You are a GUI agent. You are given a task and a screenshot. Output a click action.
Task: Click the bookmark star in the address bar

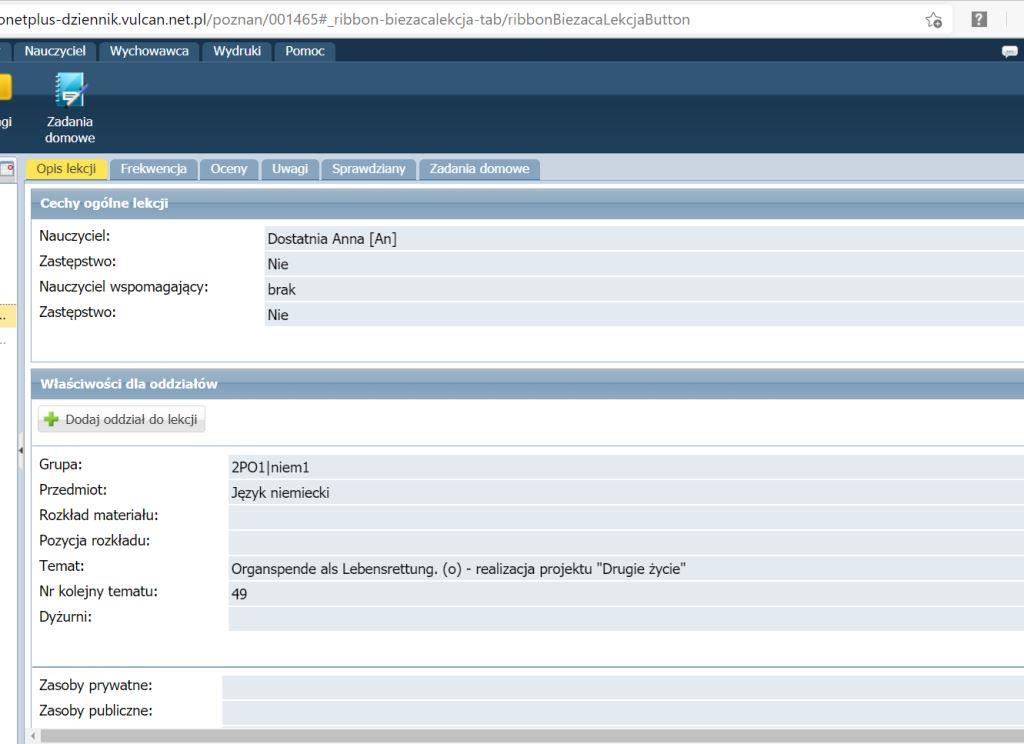[x=934, y=20]
